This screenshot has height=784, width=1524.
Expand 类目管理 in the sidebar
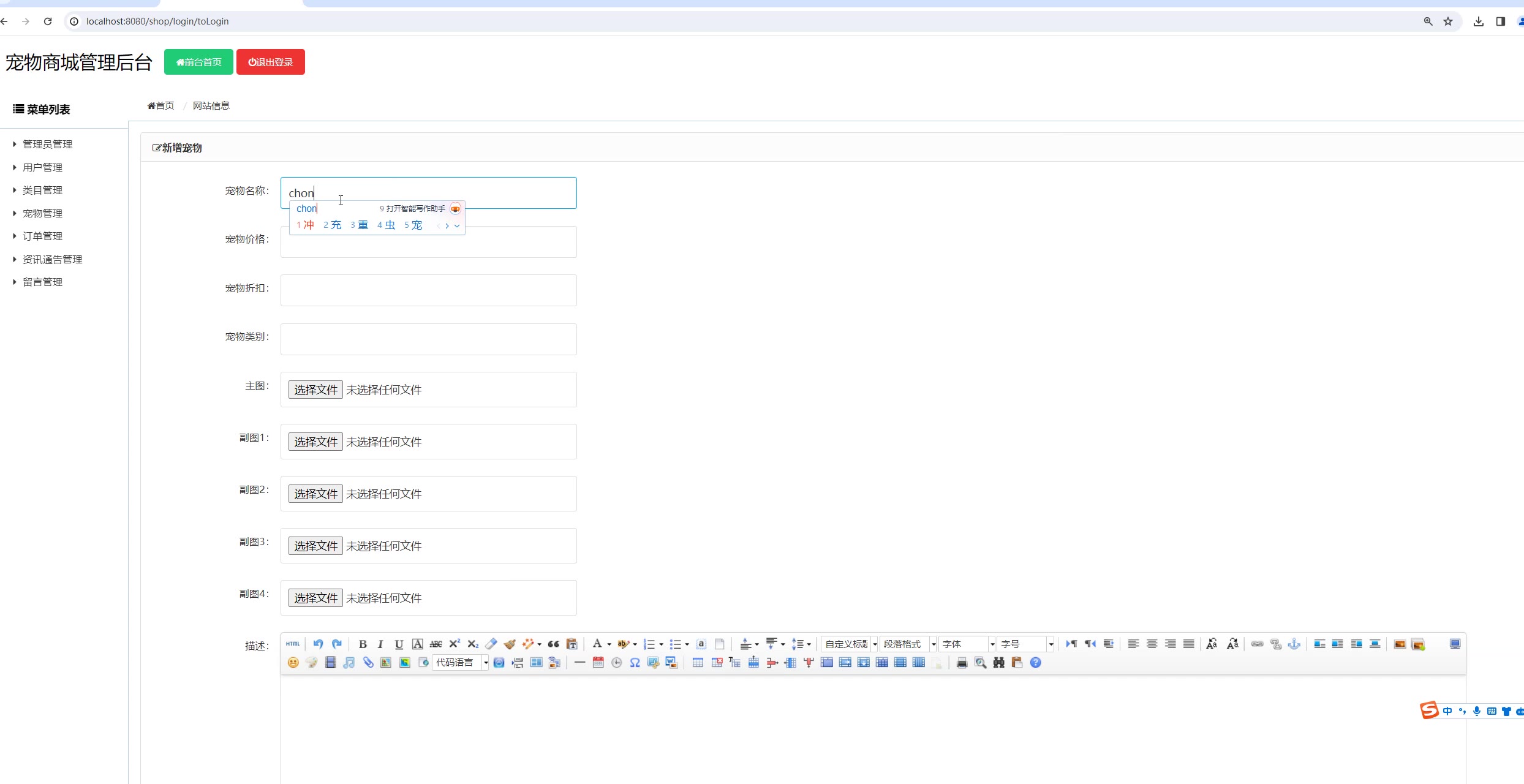[43, 190]
